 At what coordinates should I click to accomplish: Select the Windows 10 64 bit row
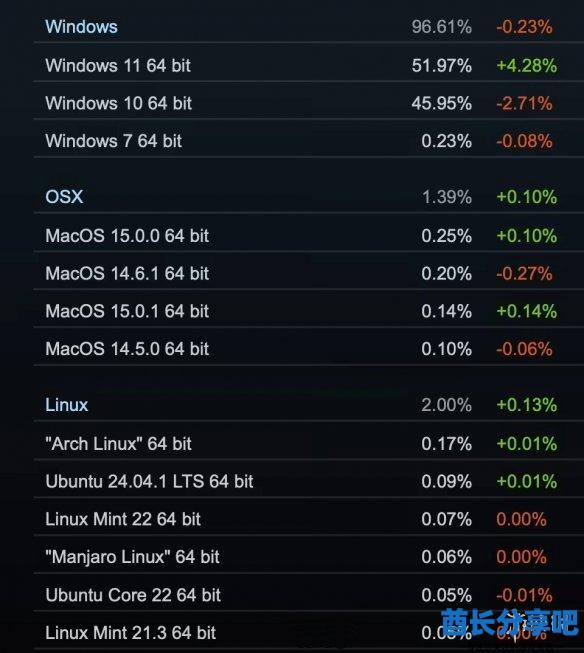309,103
